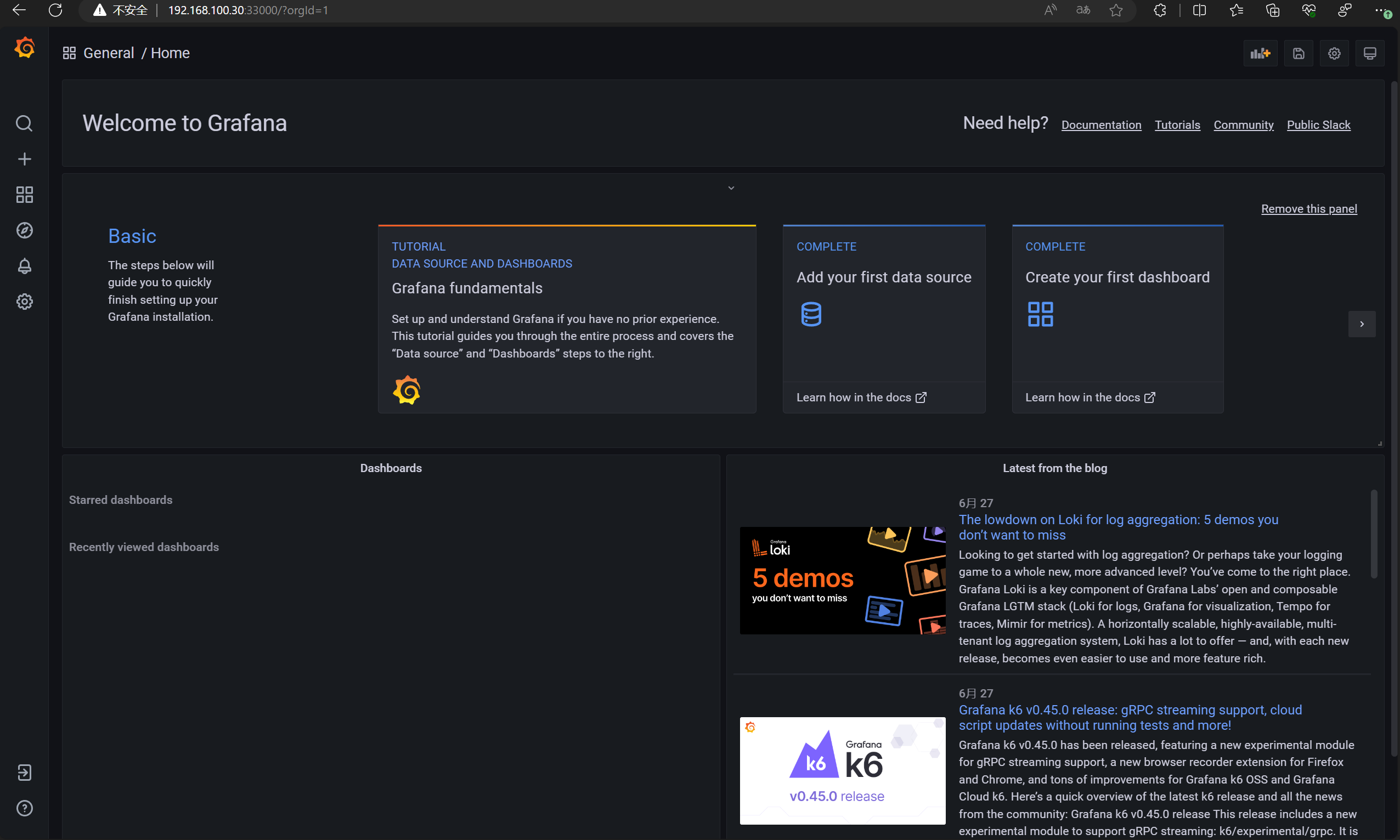
Task: Open the Tutorials link
Action: (x=1177, y=125)
